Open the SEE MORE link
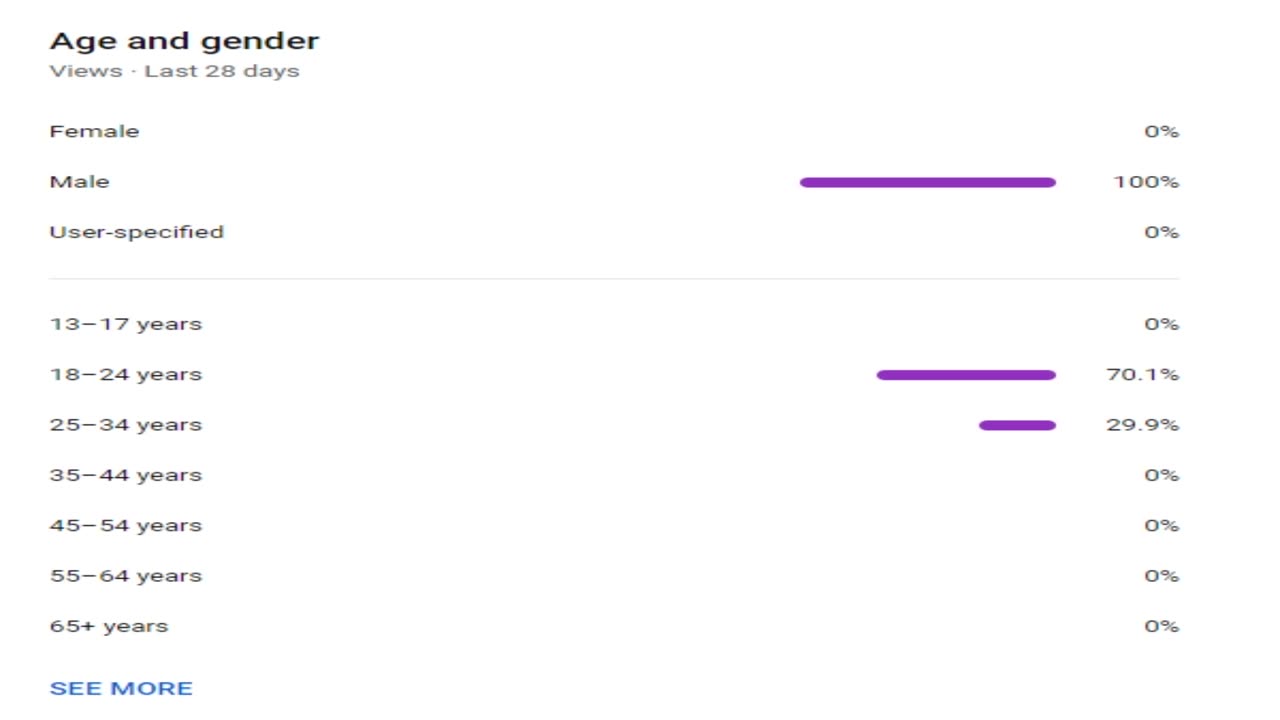The width and height of the screenshot is (1280, 720). pyautogui.click(x=121, y=688)
